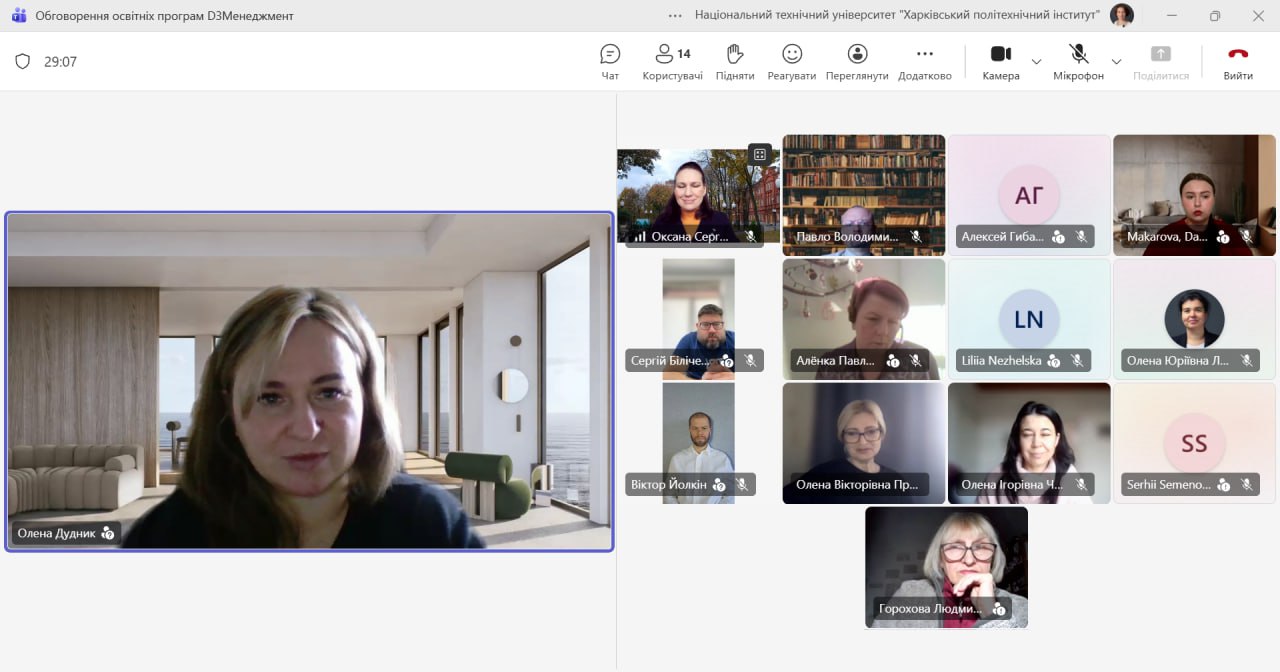The height and width of the screenshot is (672, 1280).
Task: Click people badge icon beside Олена Дудник name
Action: pyautogui.click(x=108, y=533)
